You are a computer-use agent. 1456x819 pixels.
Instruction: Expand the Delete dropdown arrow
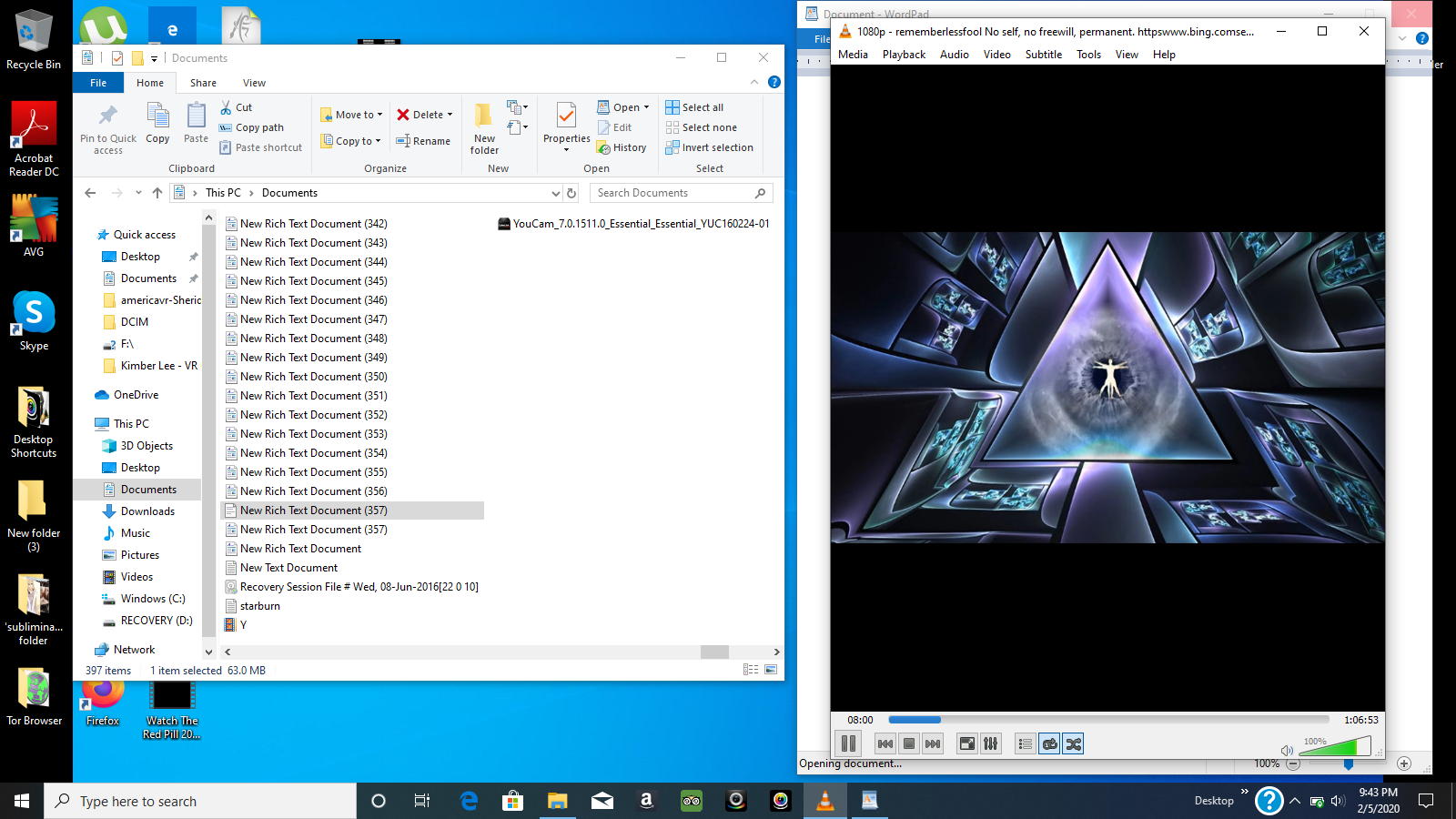[x=450, y=115]
